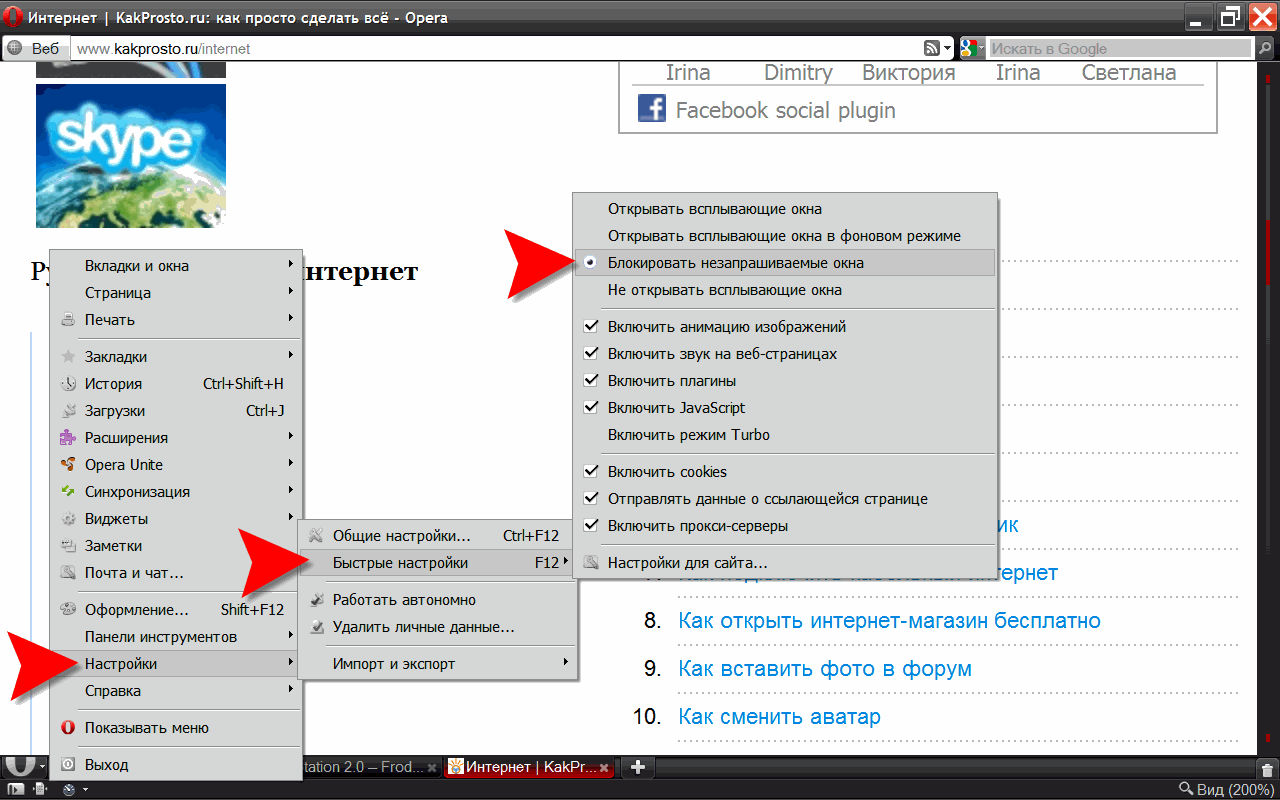Open link 'Как вставить фото в форум'
The image size is (1280, 800).
[825, 669]
